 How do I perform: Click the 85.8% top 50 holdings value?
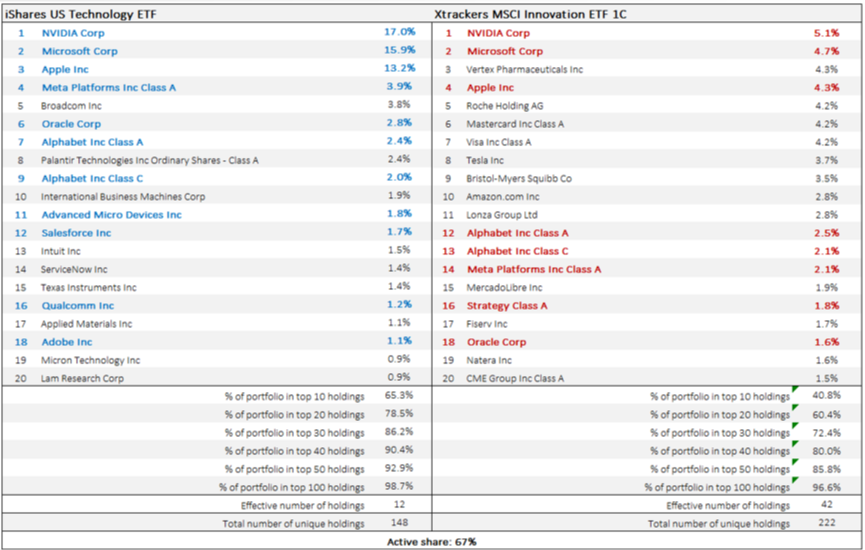coord(826,469)
